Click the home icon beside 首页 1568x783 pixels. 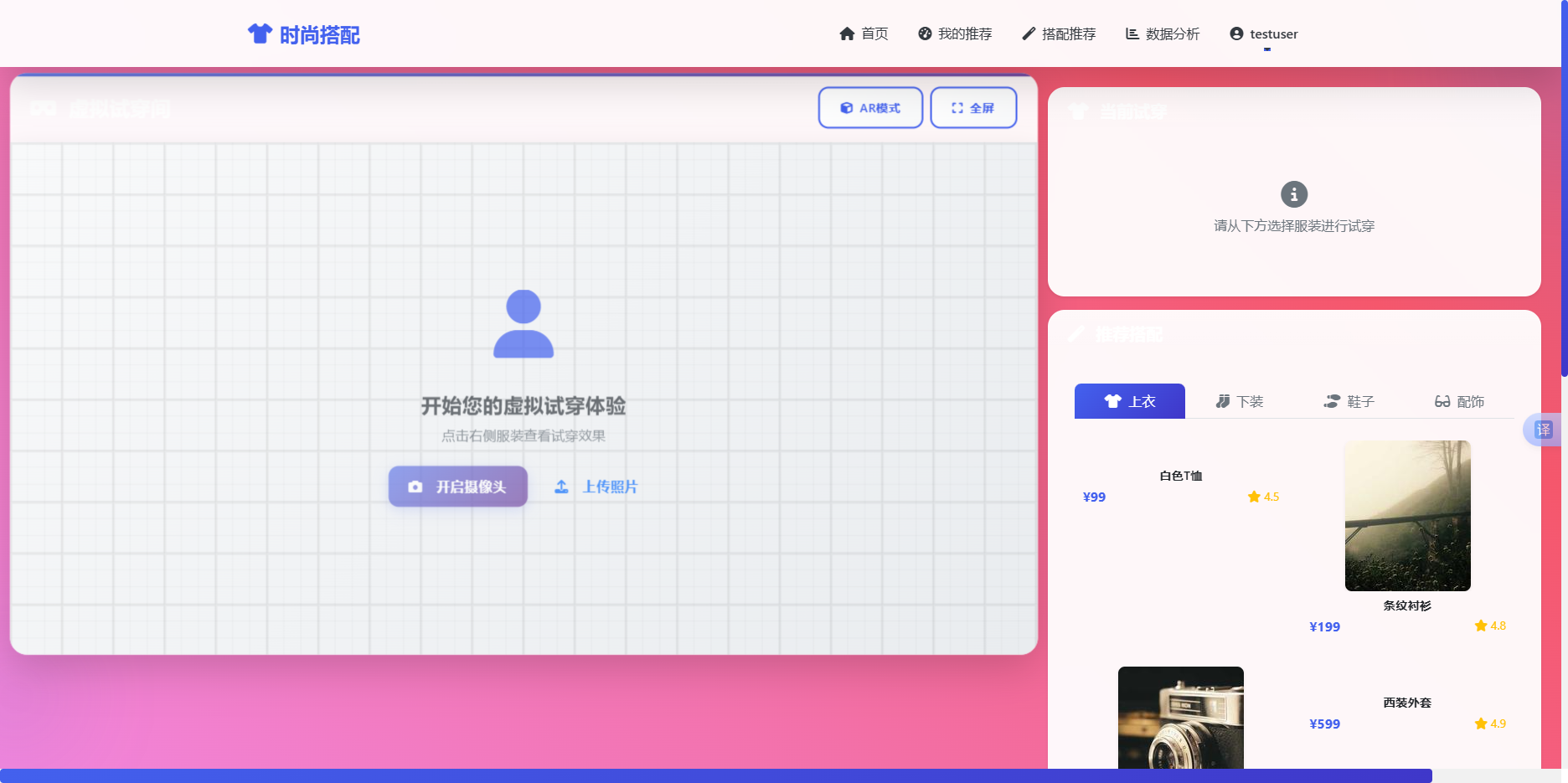pos(847,33)
